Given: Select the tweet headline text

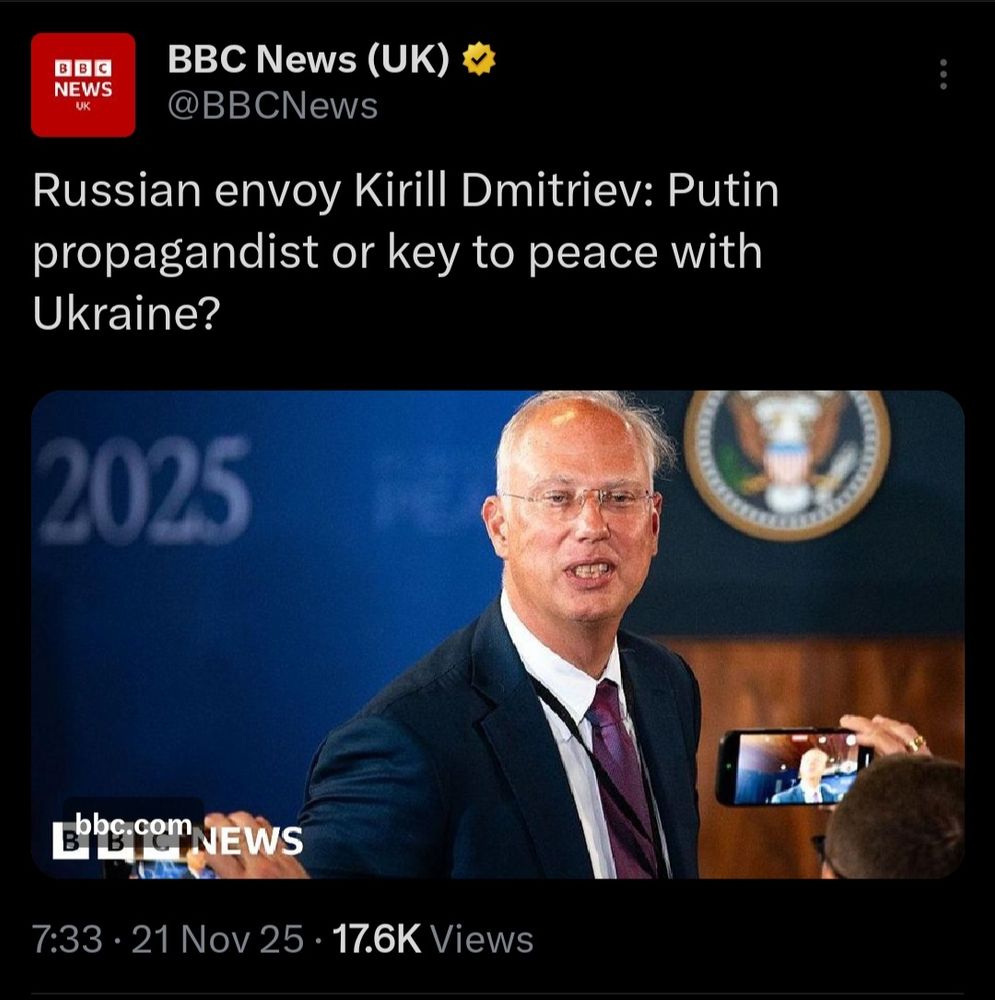Looking at the screenshot, I should pyautogui.click(x=406, y=251).
